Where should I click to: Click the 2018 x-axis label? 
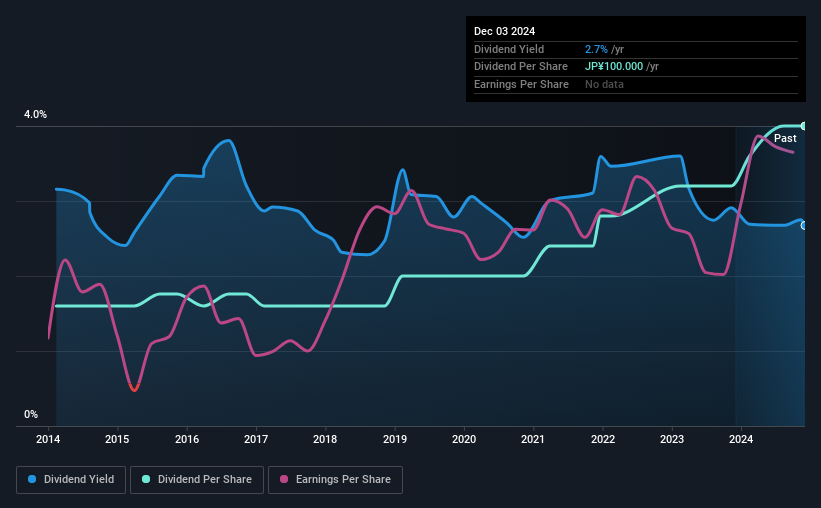(x=325, y=439)
